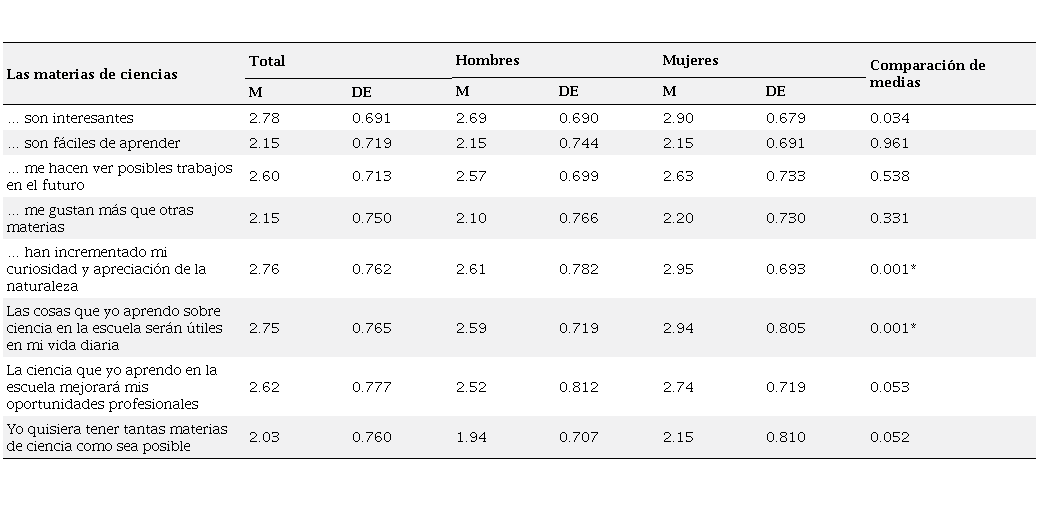This screenshot has width=1039, height=530.
Task: Click the 'Las materias de ciencias' column header
Action: (92, 74)
